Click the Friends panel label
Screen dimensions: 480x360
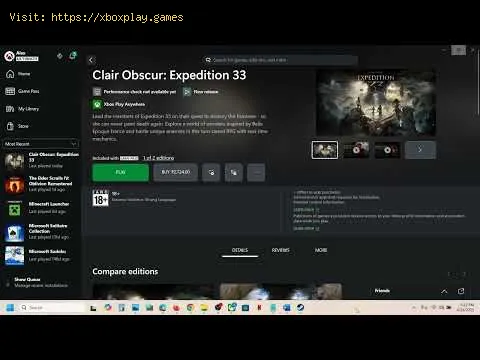click(382, 291)
